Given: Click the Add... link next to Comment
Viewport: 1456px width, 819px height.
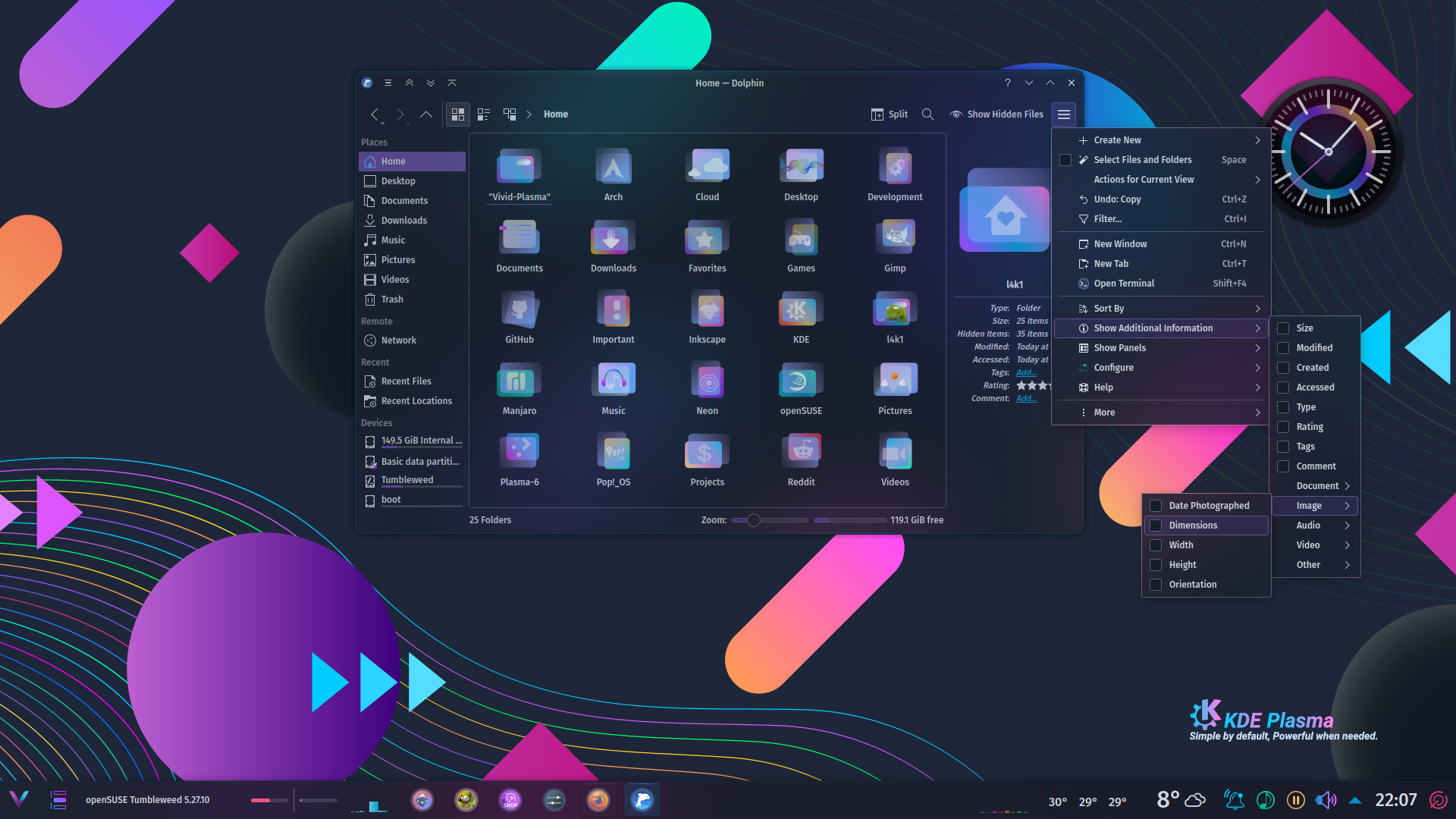Looking at the screenshot, I should point(1026,399).
